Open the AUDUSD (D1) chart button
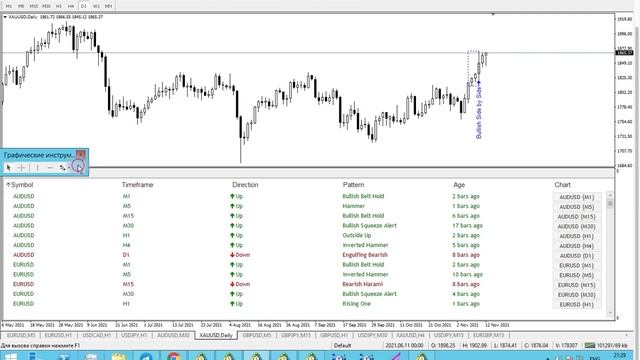The width and height of the screenshot is (640, 360). 576,256
